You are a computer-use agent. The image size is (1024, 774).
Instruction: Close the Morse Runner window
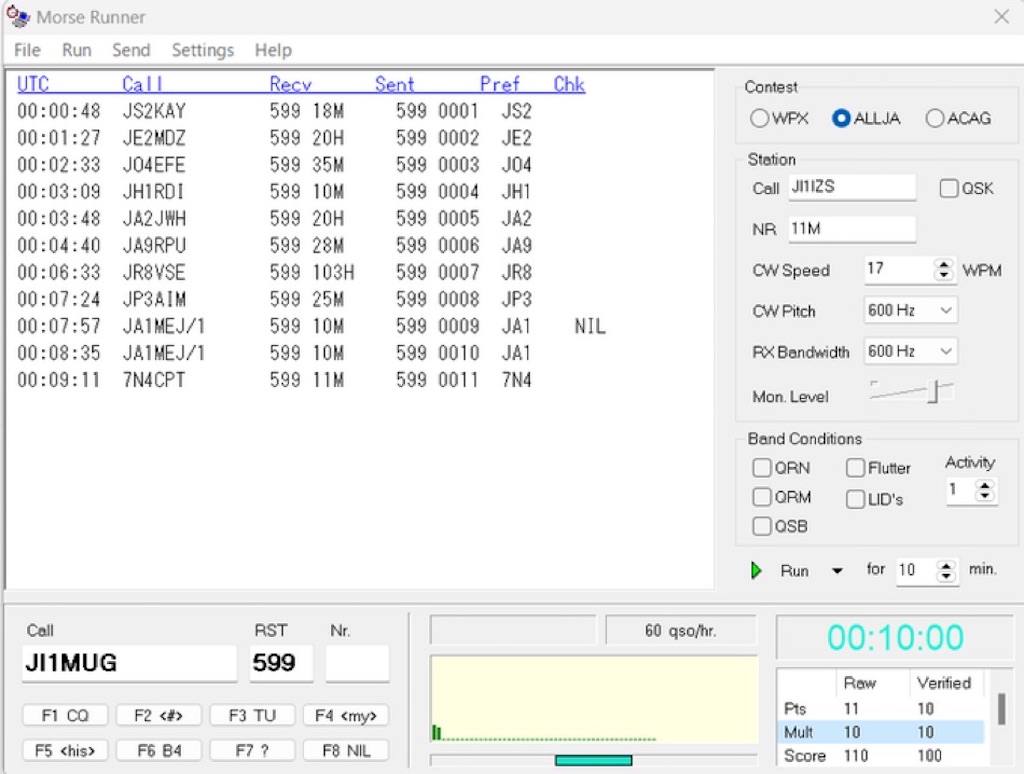click(1001, 16)
